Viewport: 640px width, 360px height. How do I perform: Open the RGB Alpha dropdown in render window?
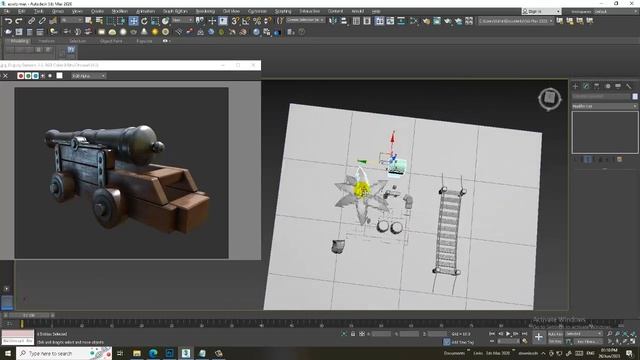tap(89, 76)
